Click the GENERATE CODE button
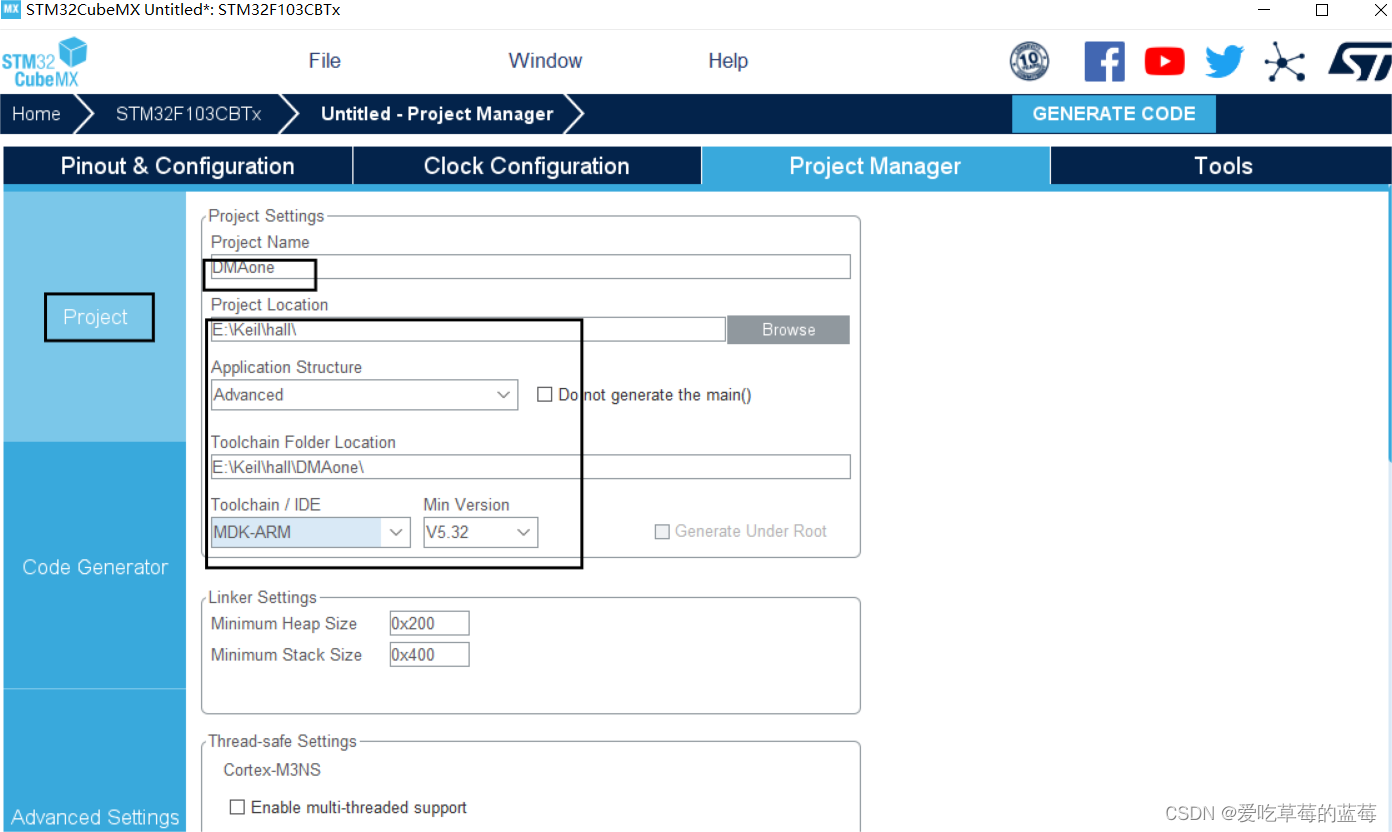Screen dimensions: 1392x832 (x=1114, y=114)
